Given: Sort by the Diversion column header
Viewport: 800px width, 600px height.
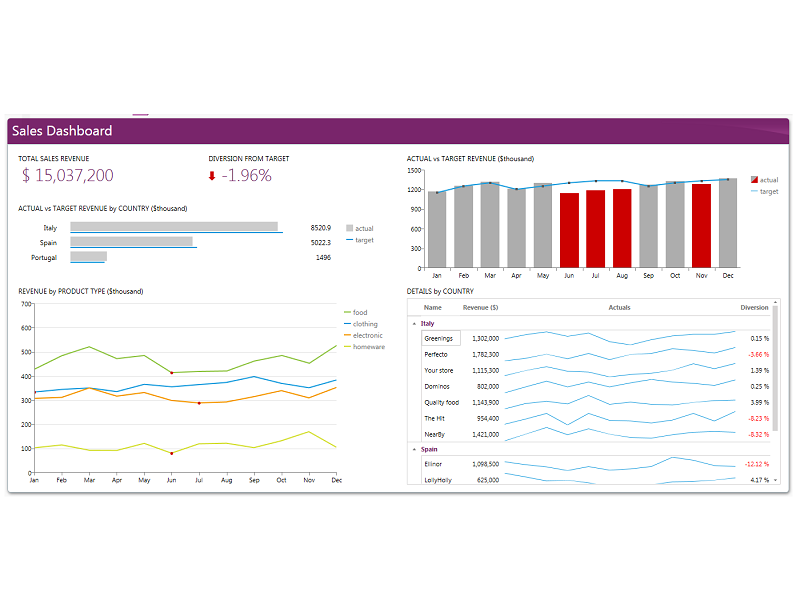Looking at the screenshot, I should coord(754,307).
